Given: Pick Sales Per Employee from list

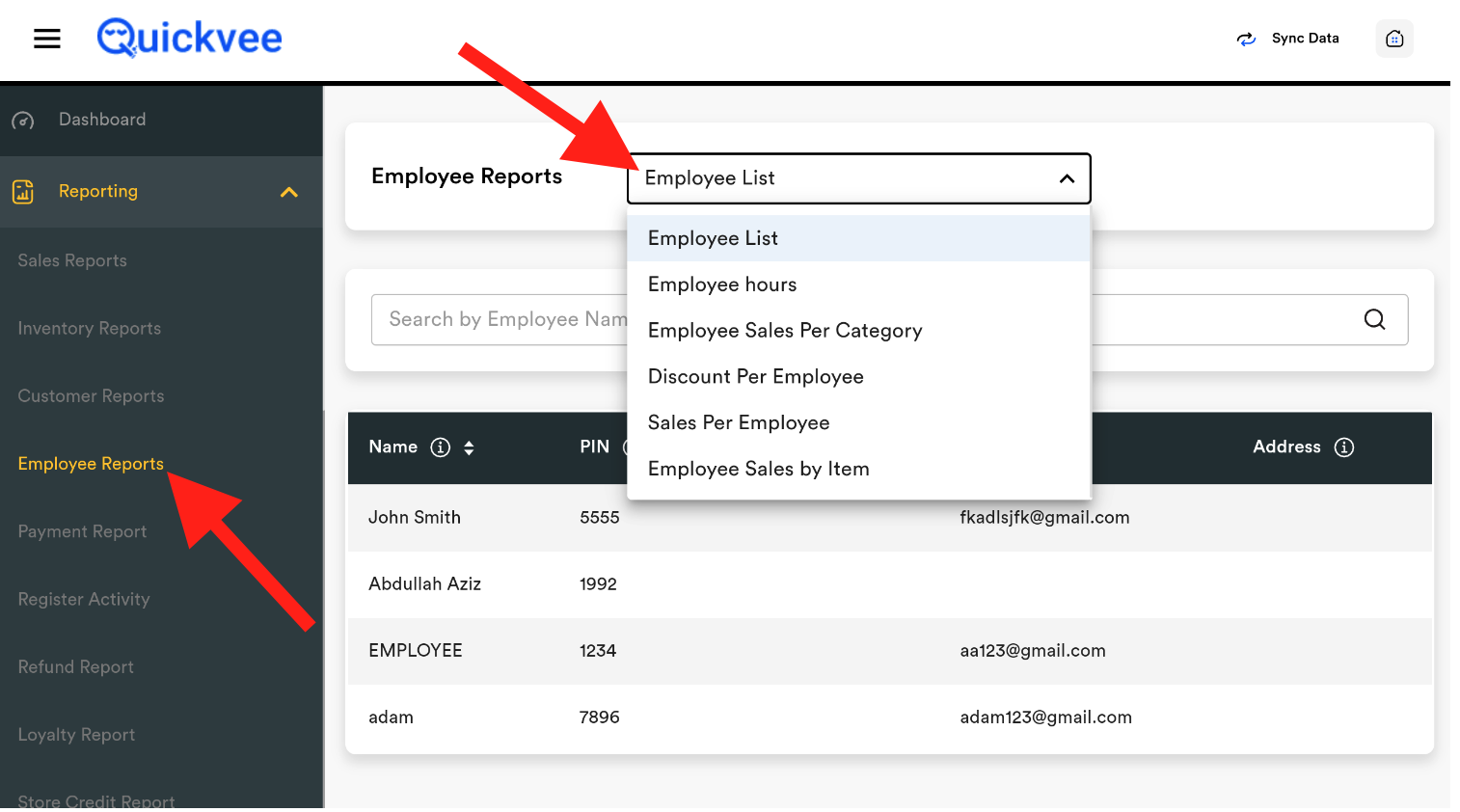Looking at the screenshot, I should (x=738, y=423).
